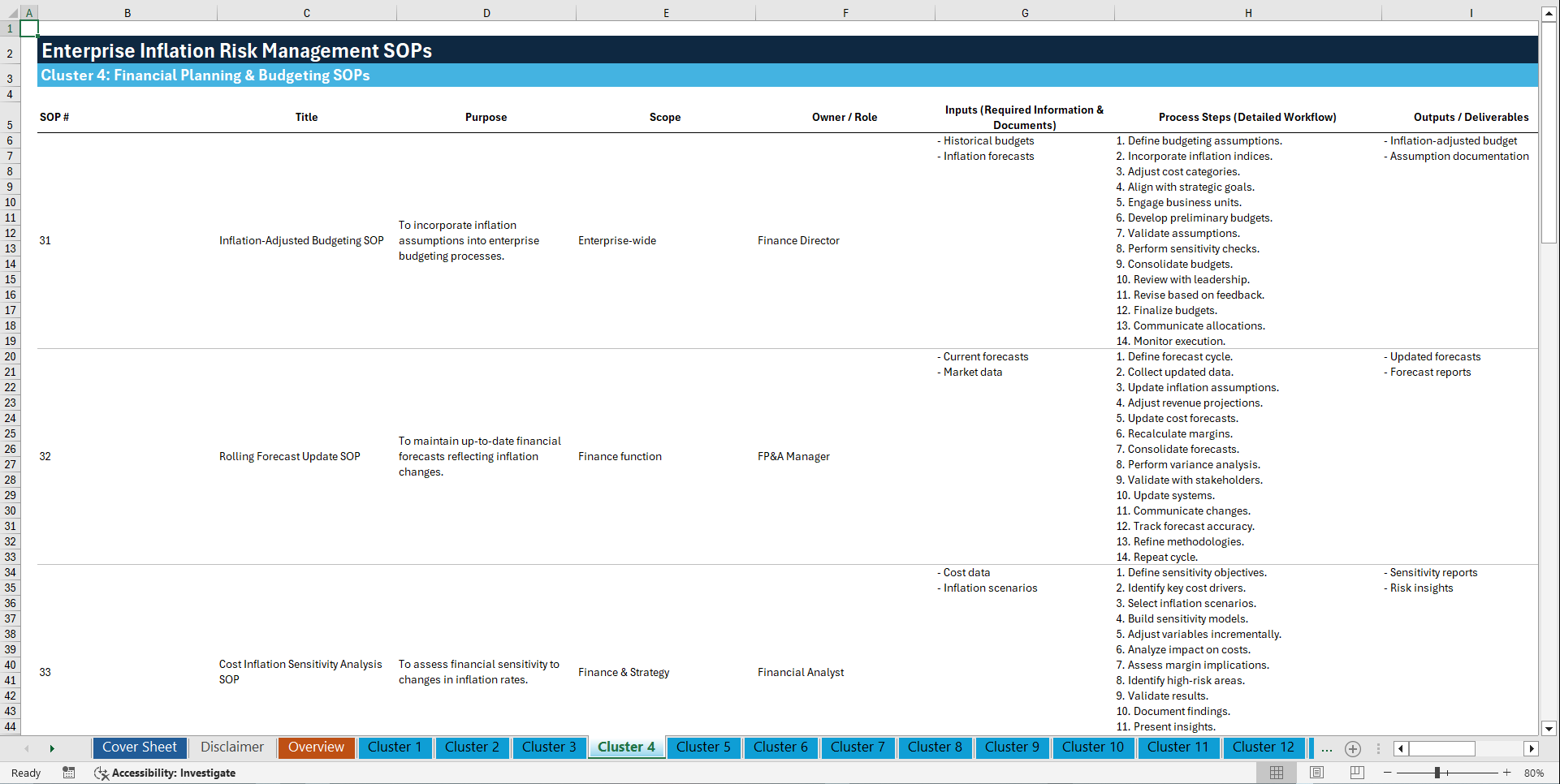Open the Overview worksheet
Viewport: 1560px width, 784px height.
(x=316, y=747)
